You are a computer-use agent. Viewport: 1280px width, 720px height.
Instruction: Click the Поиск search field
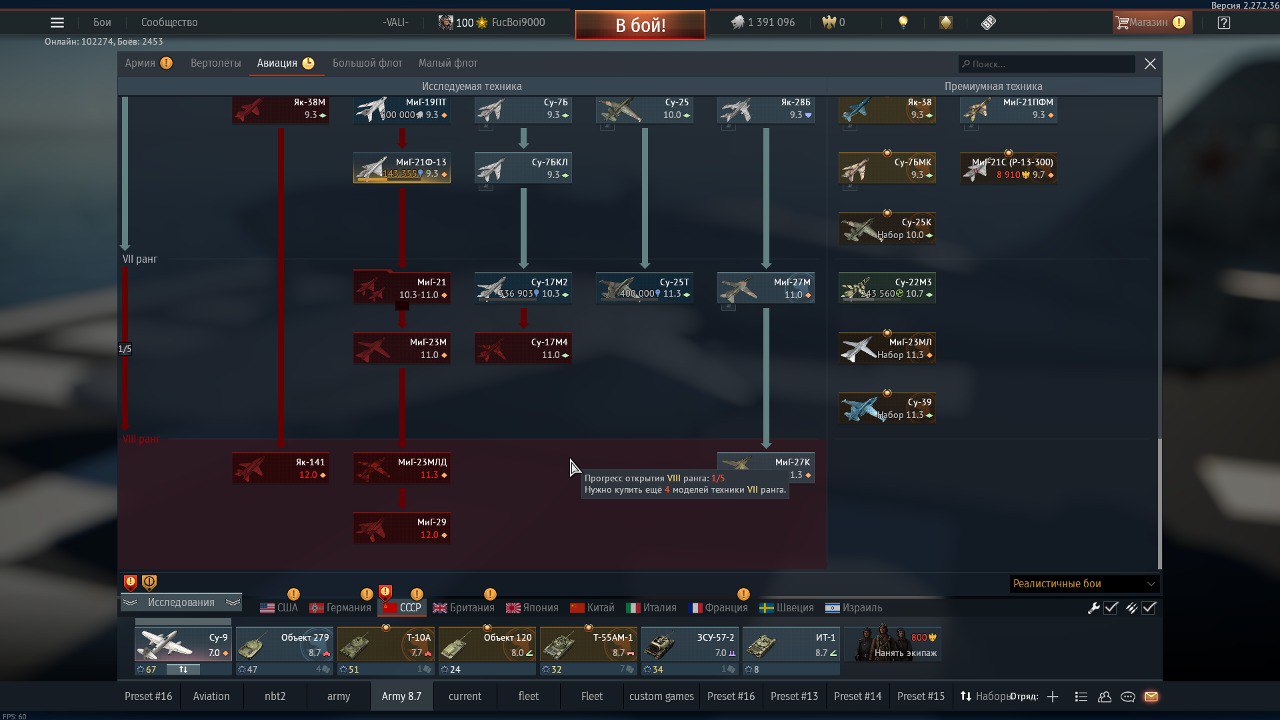[x=1046, y=64]
